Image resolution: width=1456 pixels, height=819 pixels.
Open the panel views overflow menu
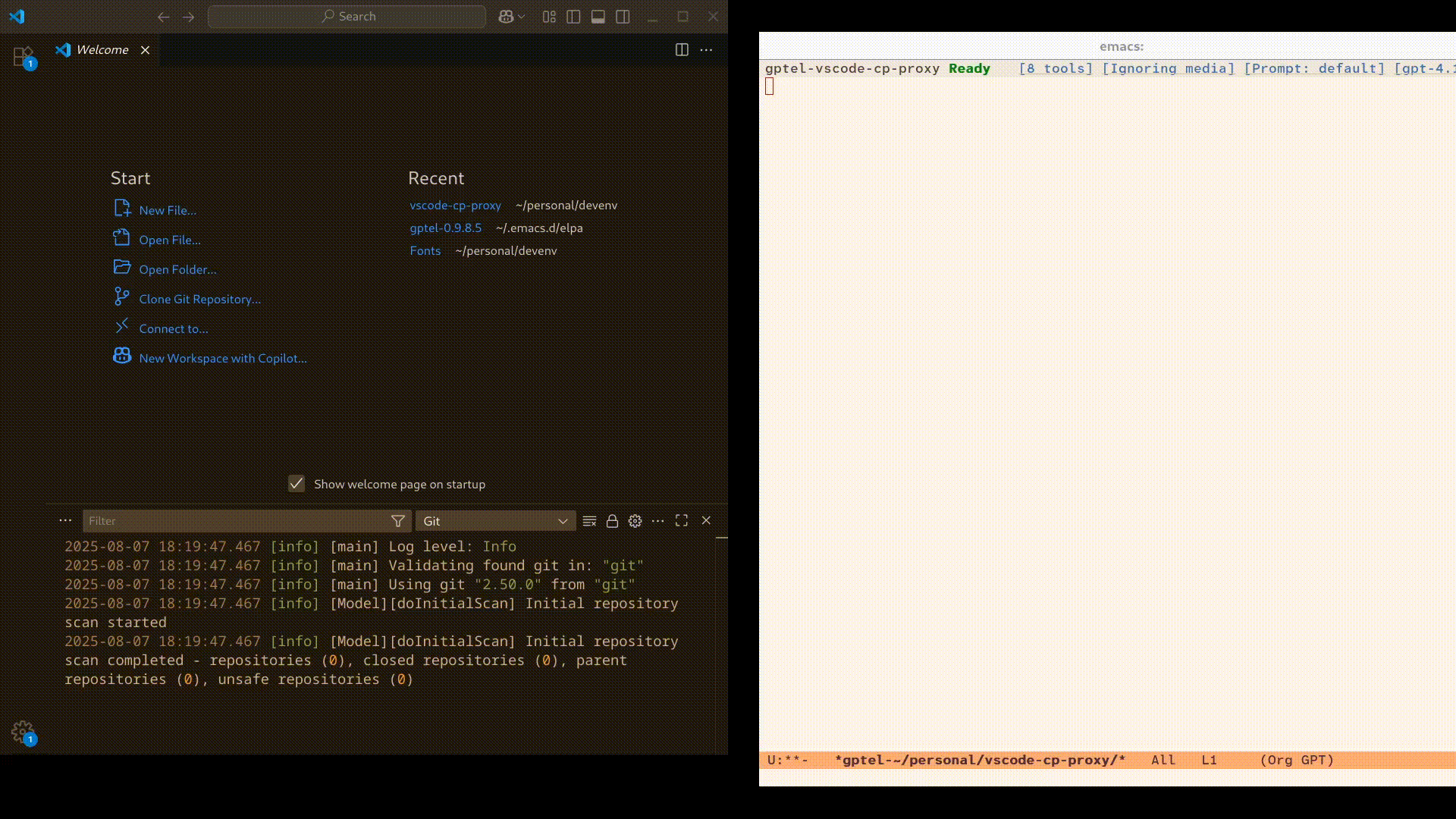(65, 520)
